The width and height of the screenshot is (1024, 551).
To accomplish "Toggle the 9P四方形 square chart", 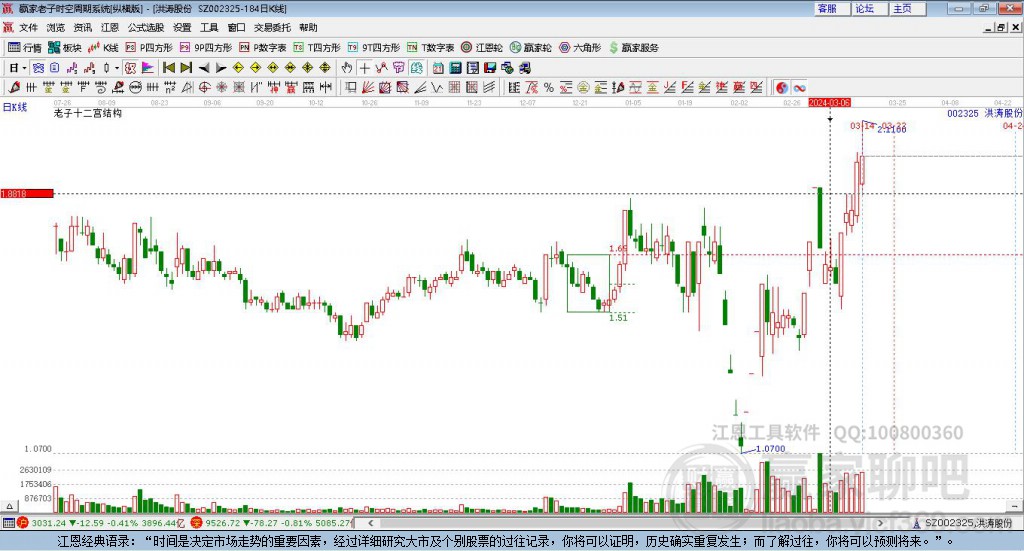I will [x=206, y=48].
